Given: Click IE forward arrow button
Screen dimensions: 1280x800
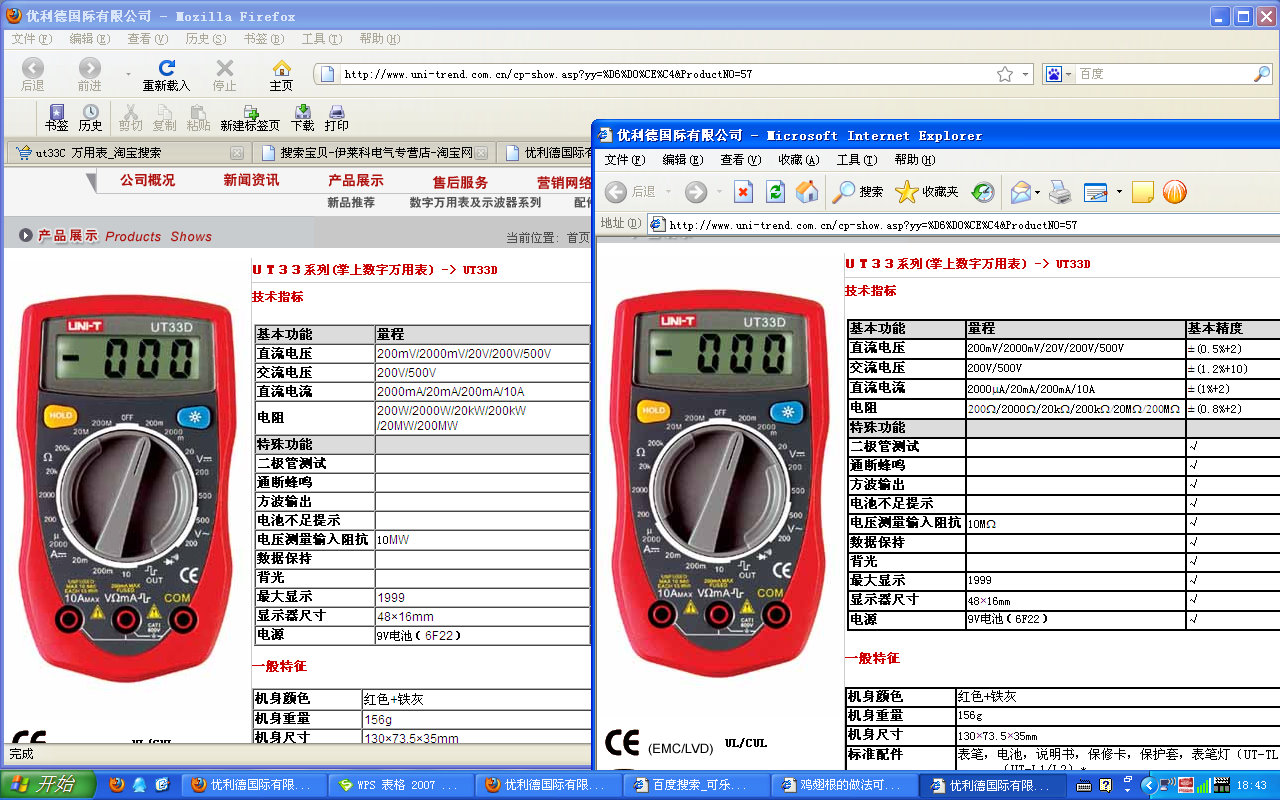Looking at the screenshot, I should click(x=696, y=192).
